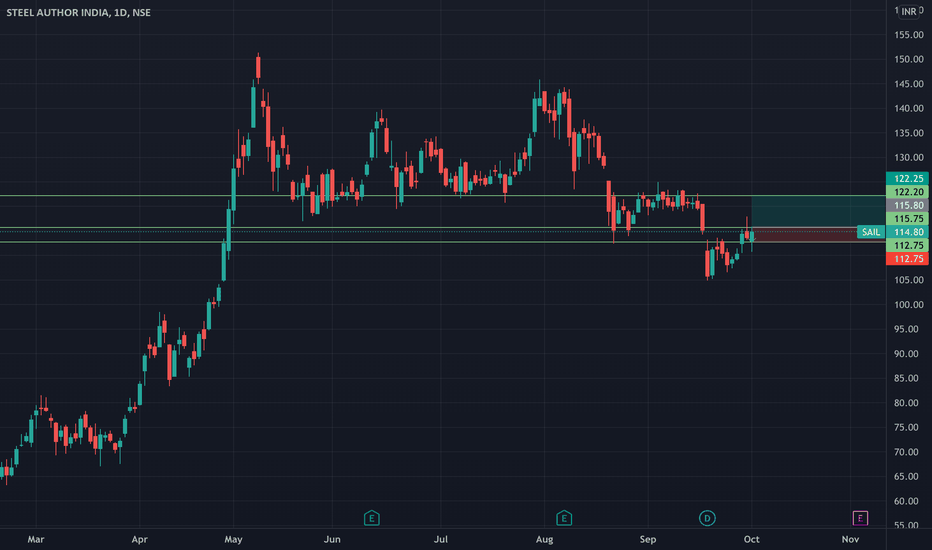Click the May label on the time axis
Image resolution: width=932 pixels, height=550 pixels.
click(x=233, y=539)
